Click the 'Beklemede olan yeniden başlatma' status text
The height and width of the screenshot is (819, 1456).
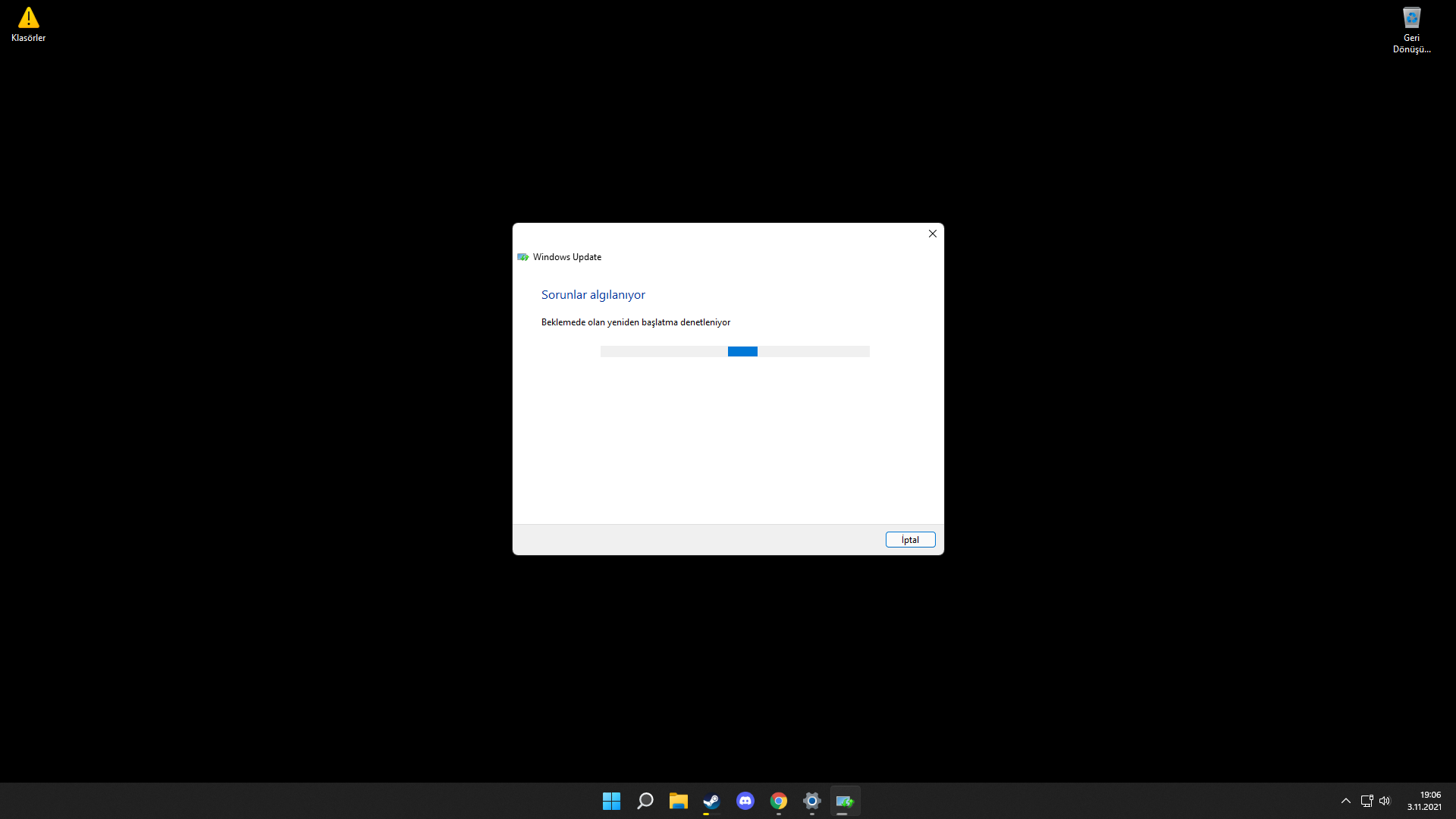point(635,322)
